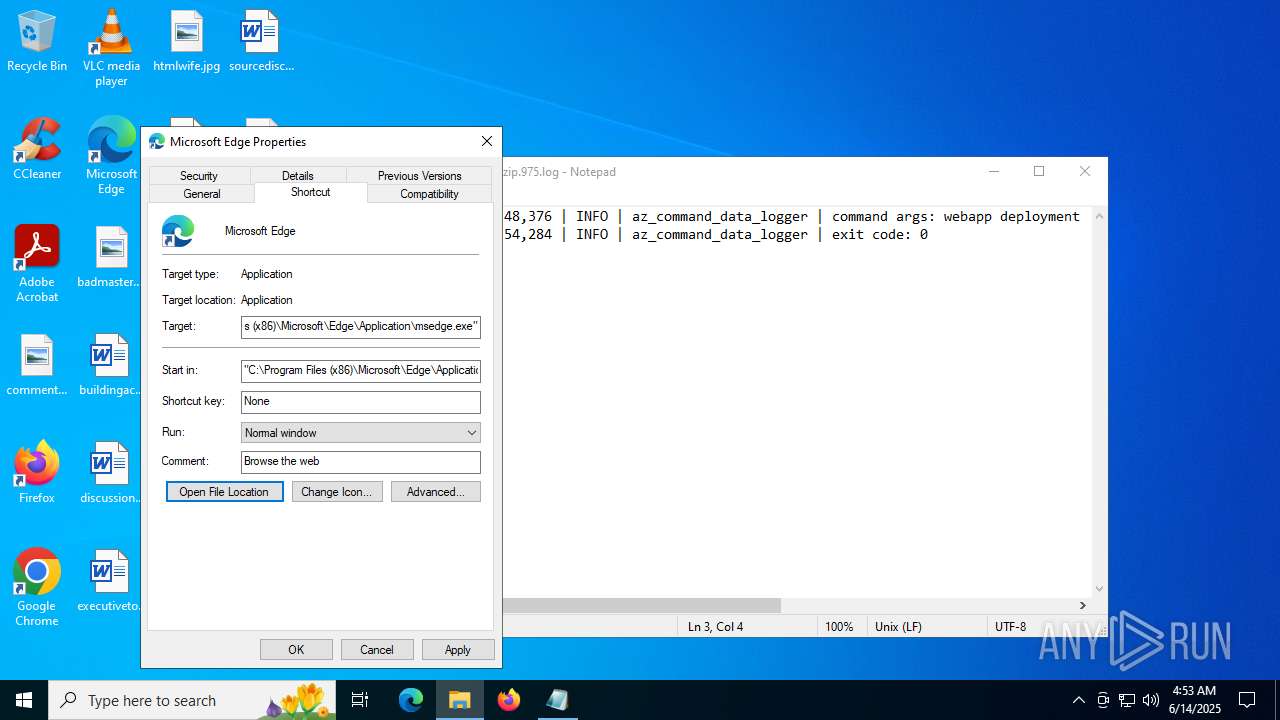Select the badmaster image file icon
Screen dimensions: 1280x720
coord(111,258)
